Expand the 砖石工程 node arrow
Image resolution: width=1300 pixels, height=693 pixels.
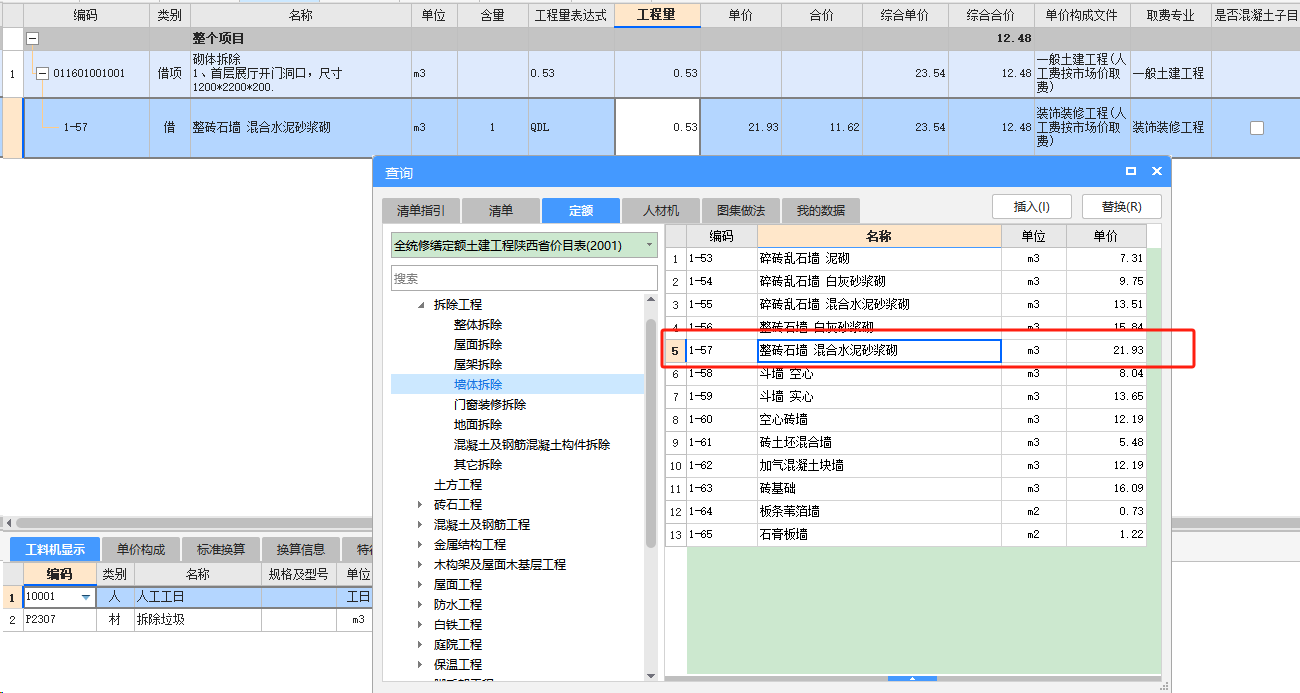point(421,505)
